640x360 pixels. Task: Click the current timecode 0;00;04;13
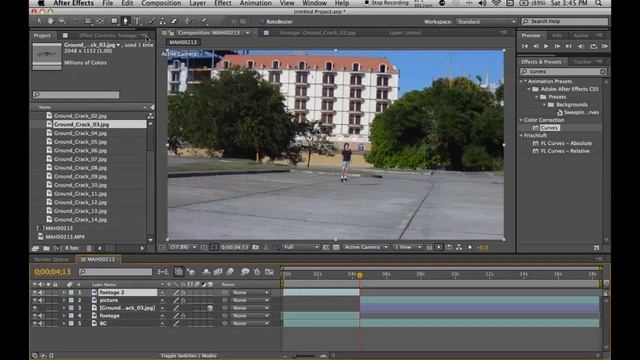52,272
